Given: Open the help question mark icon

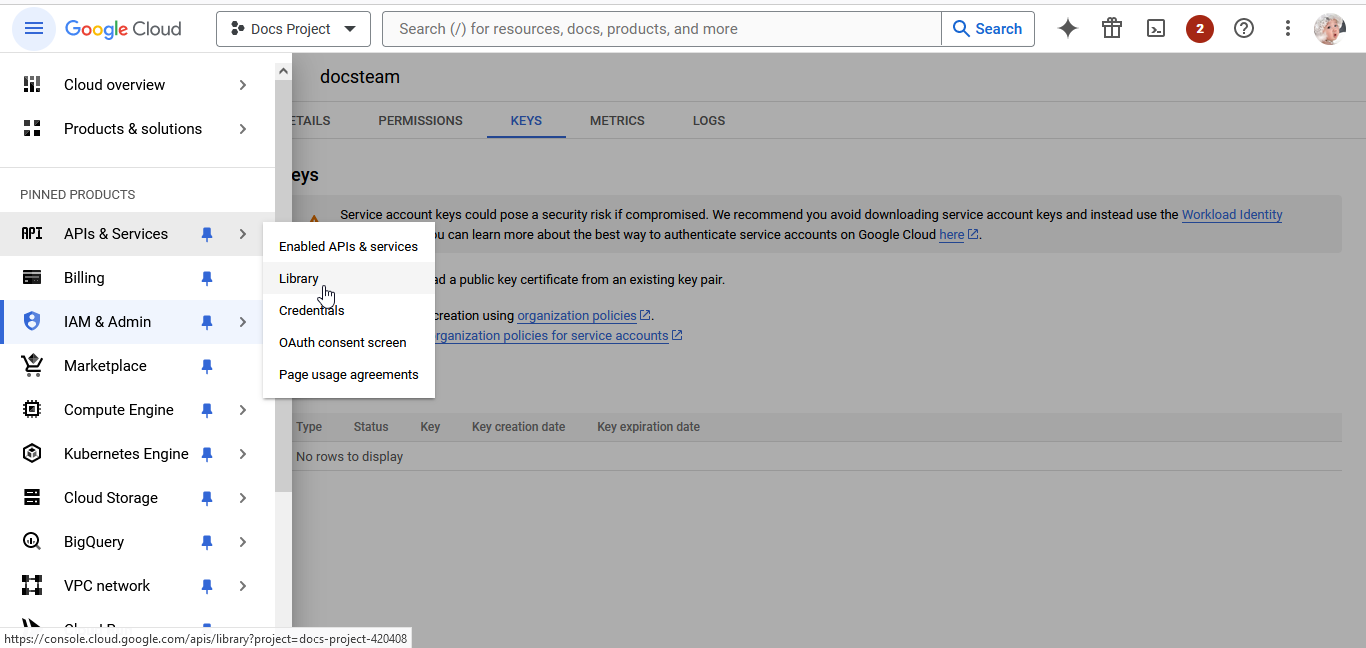Looking at the screenshot, I should click(1244, 29).
